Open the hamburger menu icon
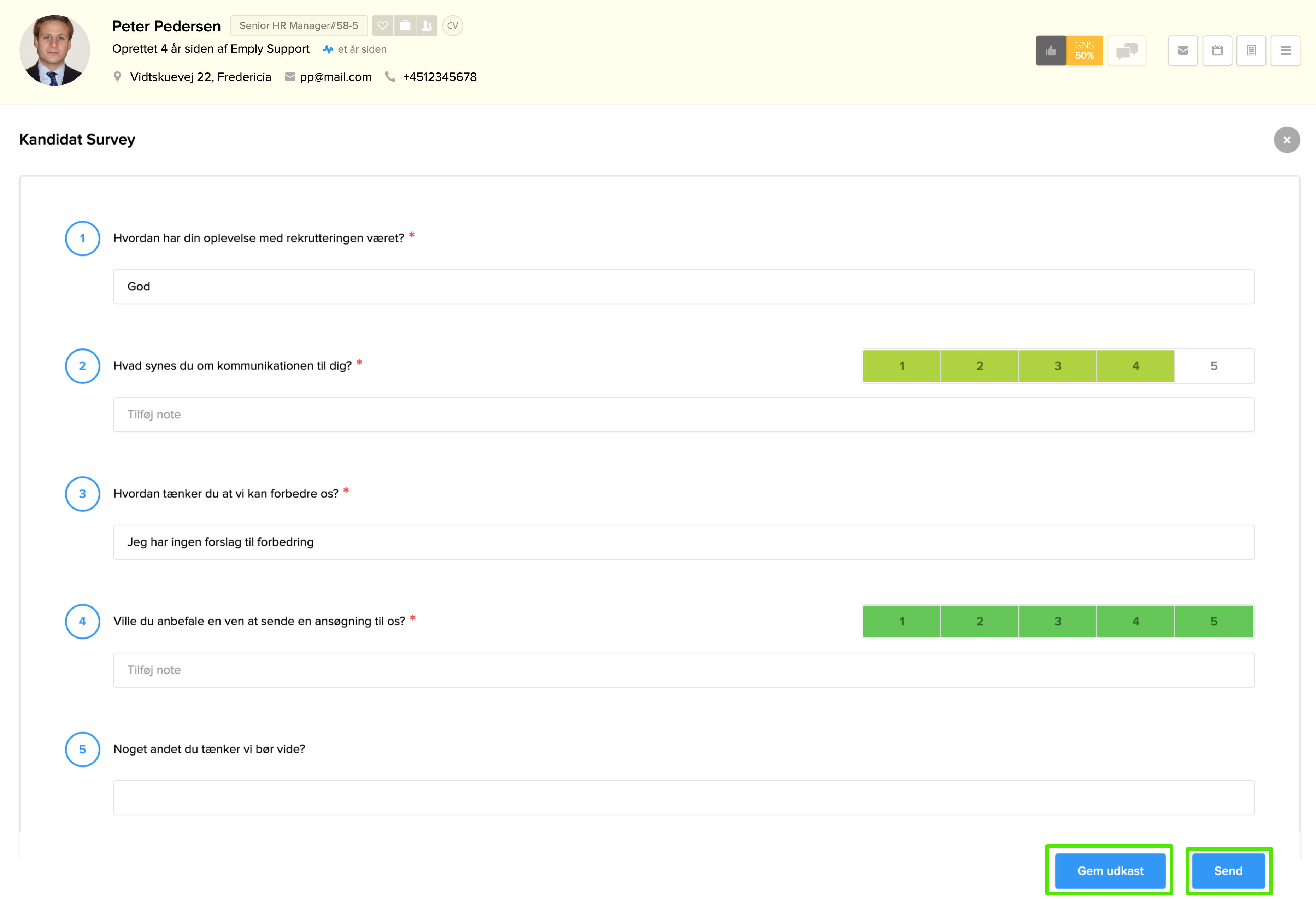 click(x=1285, y=51)
